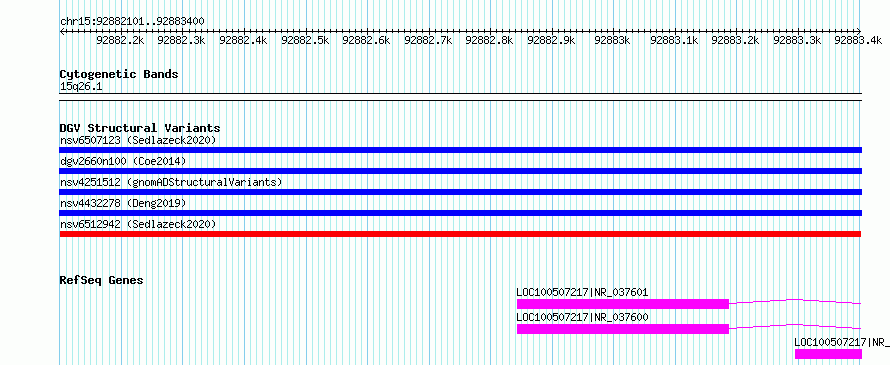Click the Cytogenetic Bands track title
This screenshot has width=890, height=365.
[119, 74]
